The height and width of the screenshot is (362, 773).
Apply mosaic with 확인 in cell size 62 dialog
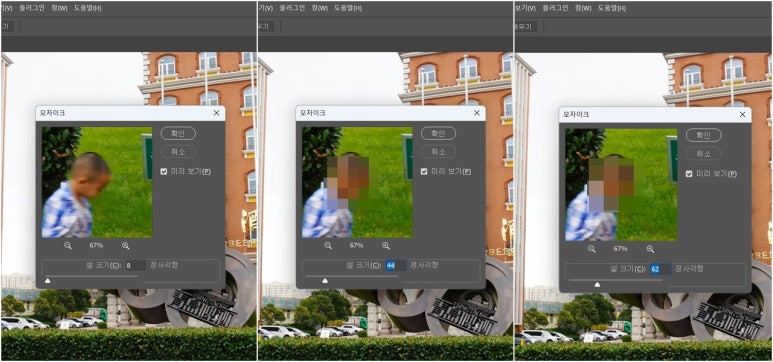click(x=703, y=135)
